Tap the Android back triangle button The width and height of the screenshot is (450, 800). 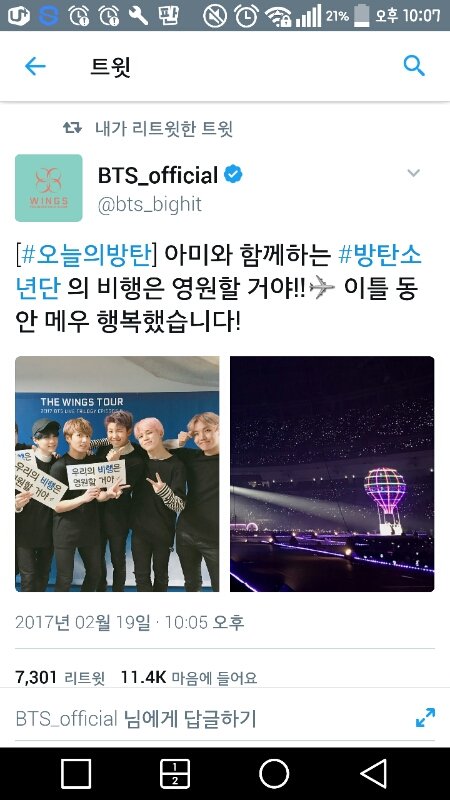373,773
